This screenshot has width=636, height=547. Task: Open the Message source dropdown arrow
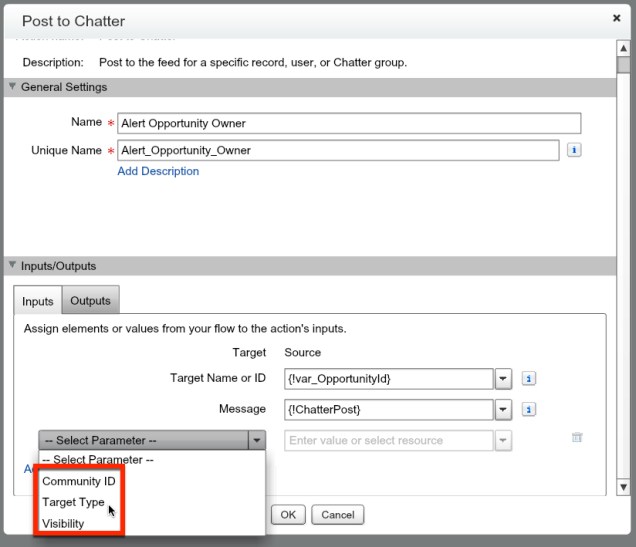click(503, 410)
